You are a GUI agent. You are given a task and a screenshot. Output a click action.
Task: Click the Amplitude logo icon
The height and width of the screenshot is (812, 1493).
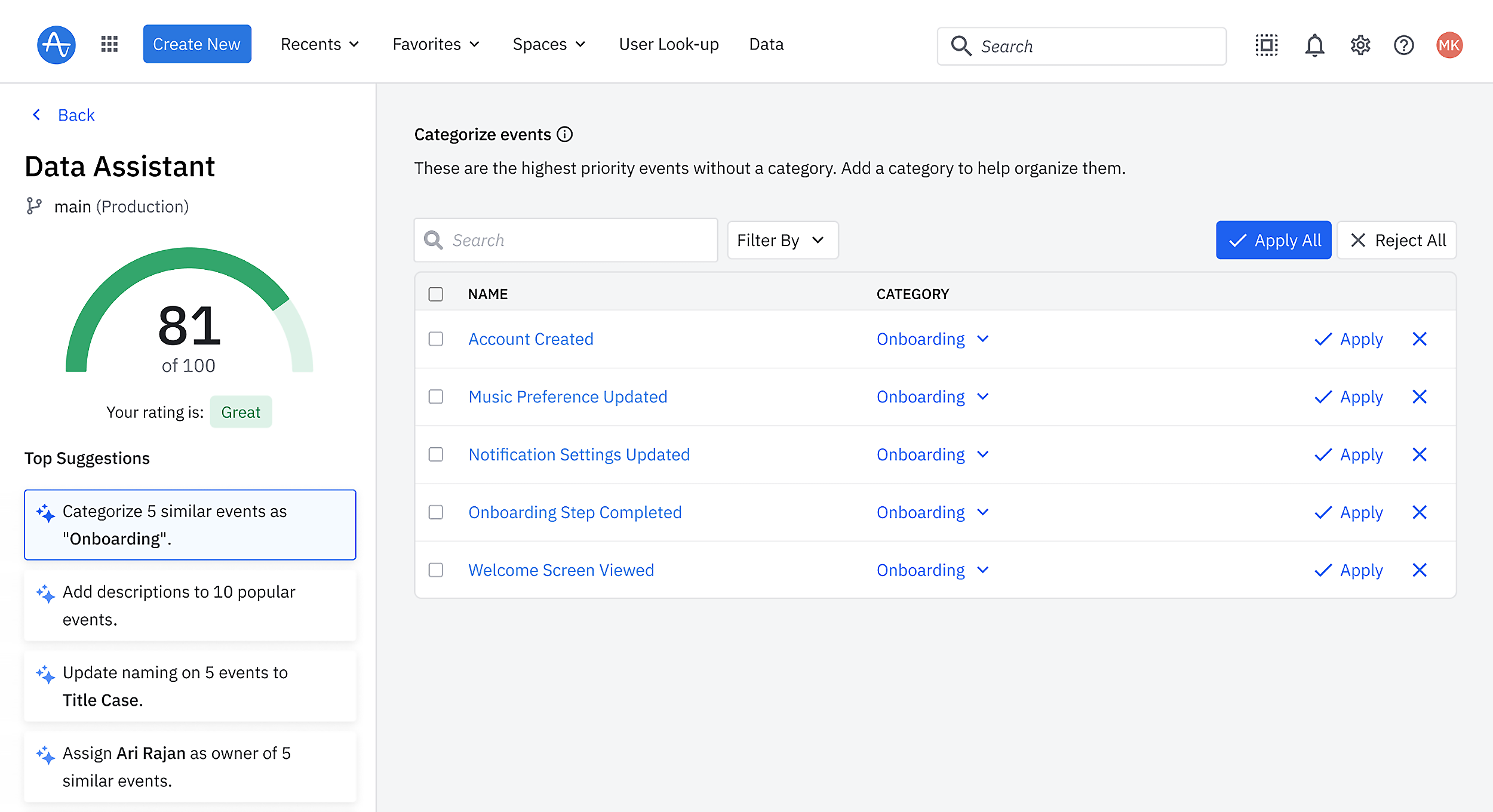[56, 44]
